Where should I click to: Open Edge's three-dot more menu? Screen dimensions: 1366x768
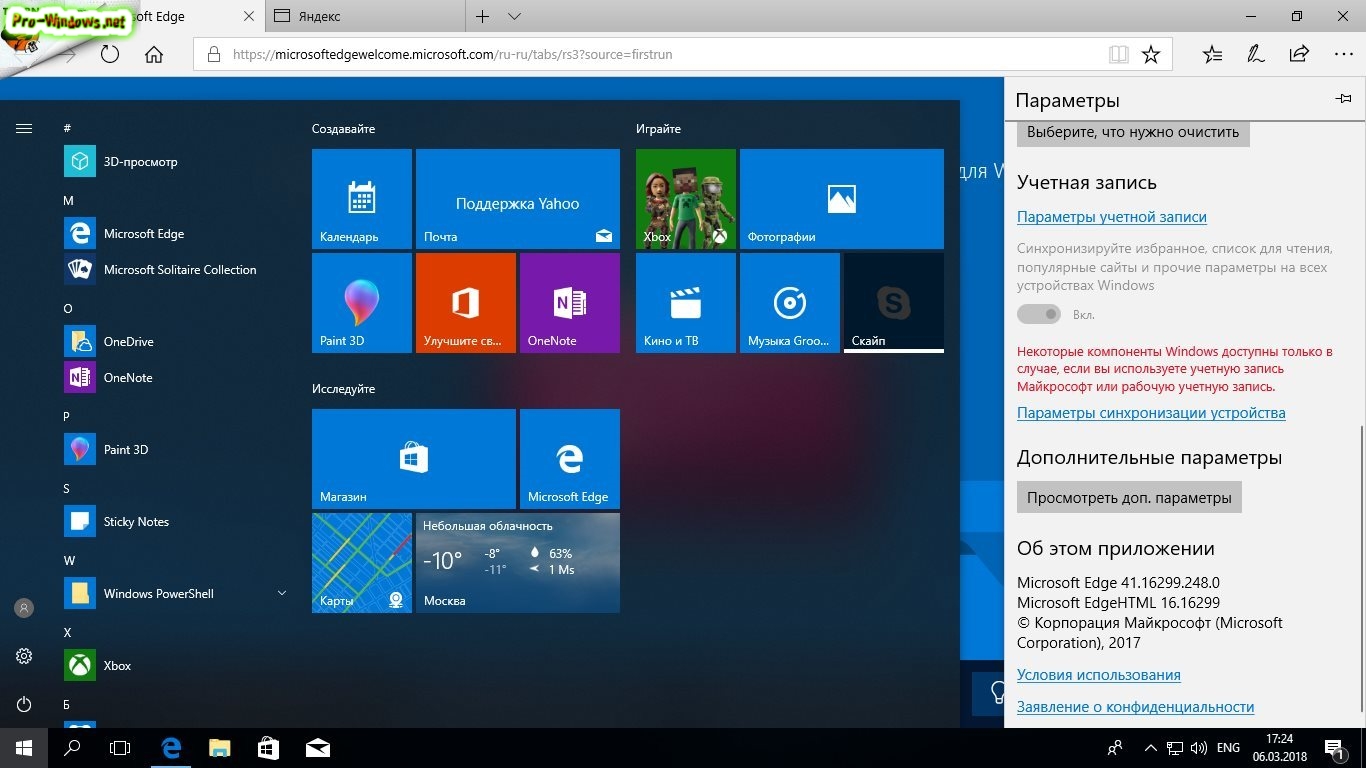pos(1343,54)
